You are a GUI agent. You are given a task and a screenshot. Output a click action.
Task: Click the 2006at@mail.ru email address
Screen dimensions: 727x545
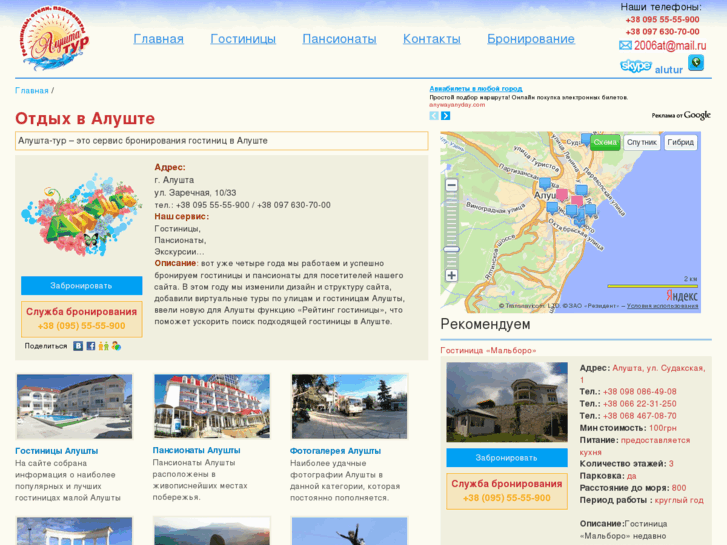pyautogui.click(x=670, y=45)
